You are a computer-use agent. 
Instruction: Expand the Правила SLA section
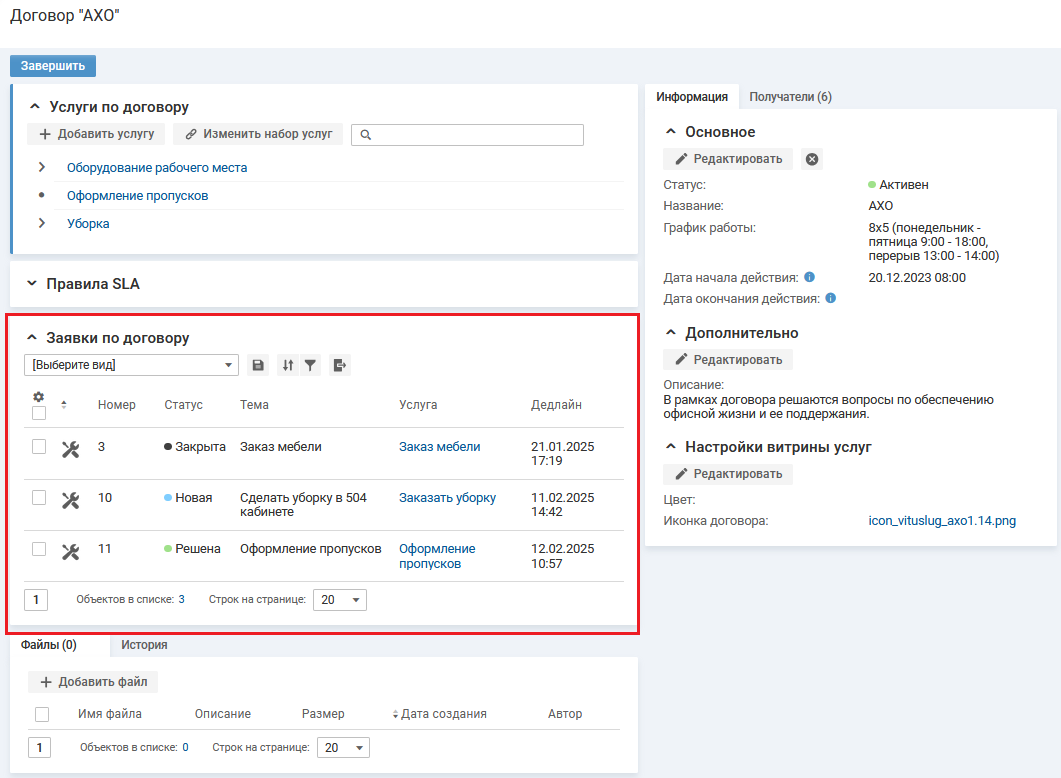(31, 284)
